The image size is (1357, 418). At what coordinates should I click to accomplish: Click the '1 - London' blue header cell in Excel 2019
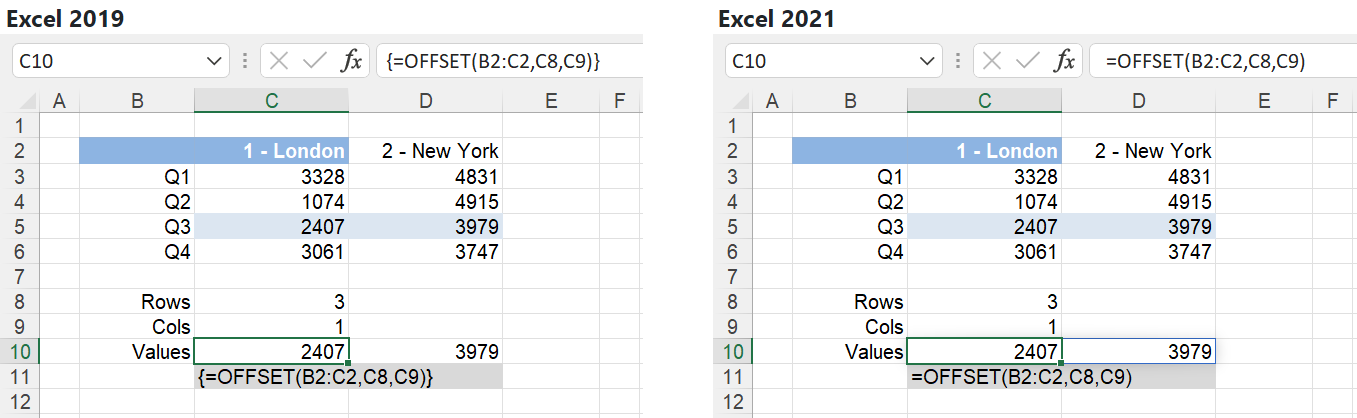point(272,151)
